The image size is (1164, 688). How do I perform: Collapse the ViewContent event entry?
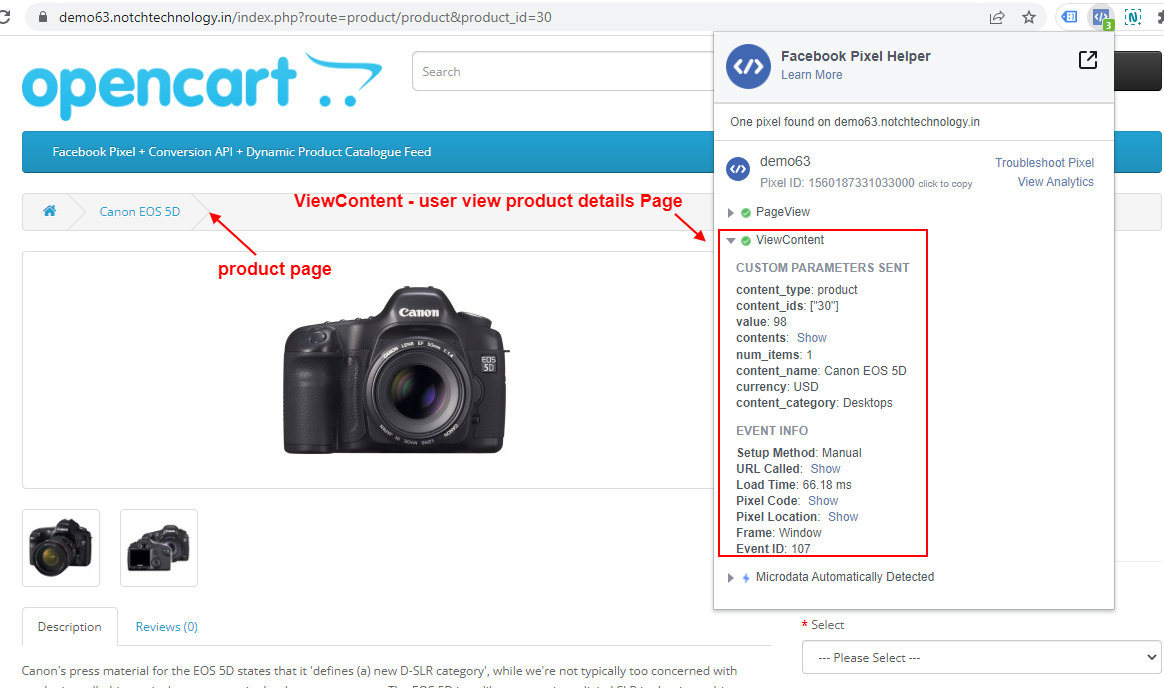tap(730, 240)
